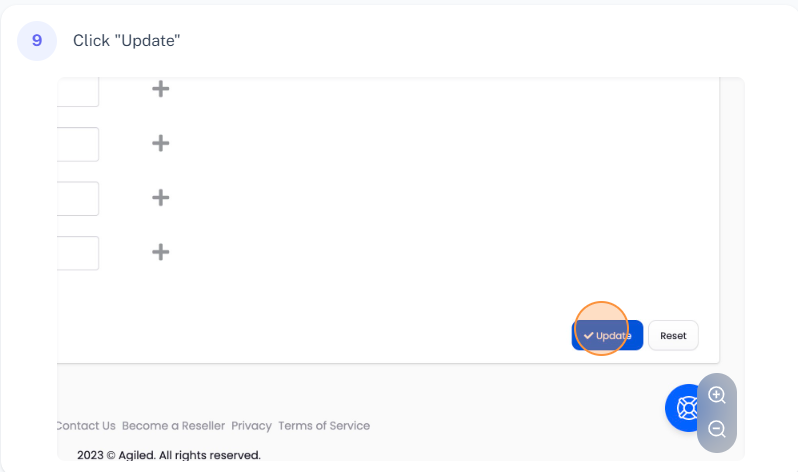Open the Terms of Service link
The image size is (798, 472).
pos(324,425)
